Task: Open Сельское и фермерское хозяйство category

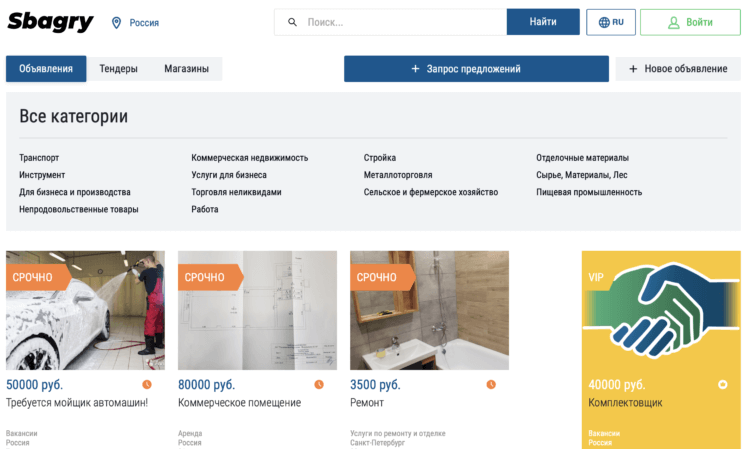Action: click(x=431, y=192)
